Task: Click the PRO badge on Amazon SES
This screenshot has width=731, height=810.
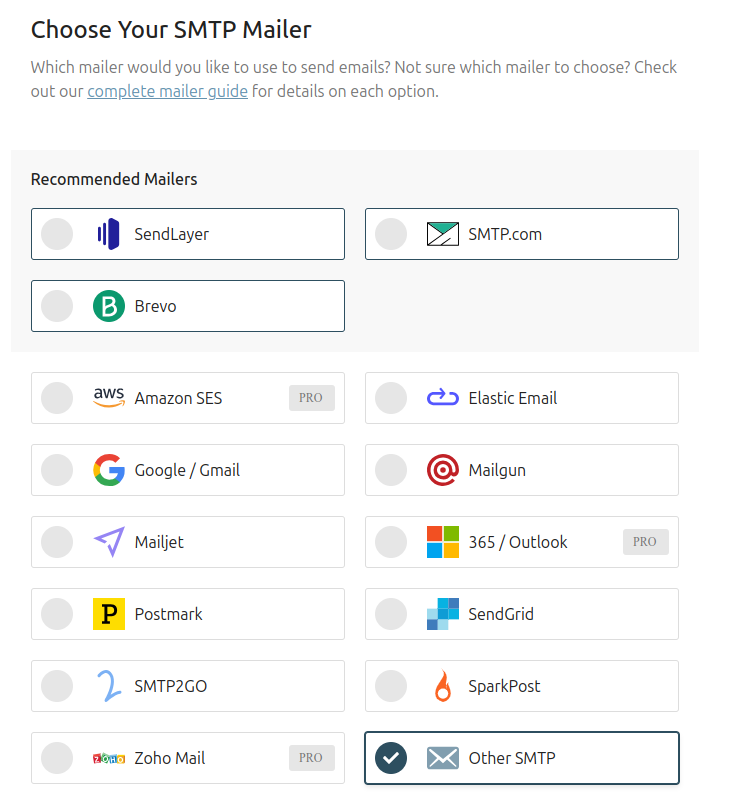Action: pyautogui.click(x=312, y=398)
